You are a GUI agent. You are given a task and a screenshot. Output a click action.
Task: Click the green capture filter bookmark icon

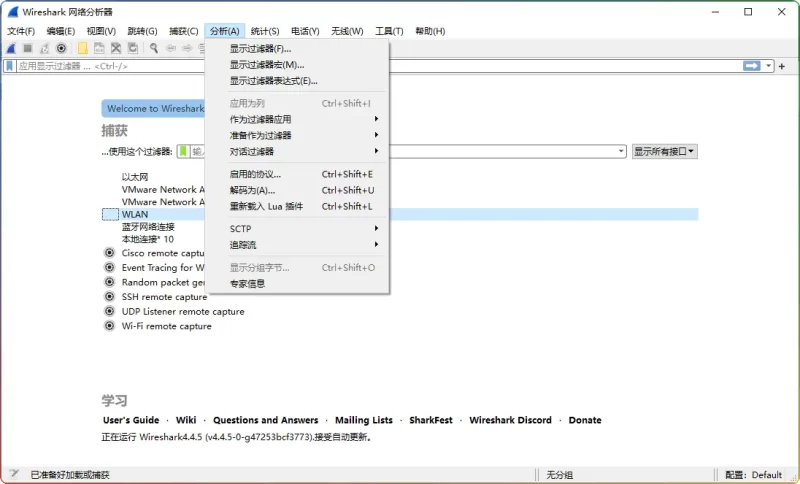tap(183, 151)
